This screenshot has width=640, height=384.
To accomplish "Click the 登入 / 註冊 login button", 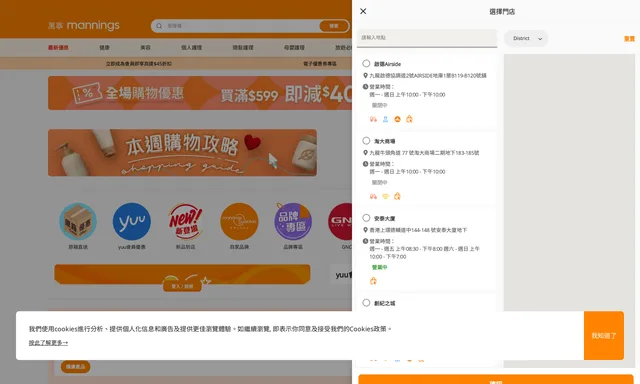I will coord(182,286).
